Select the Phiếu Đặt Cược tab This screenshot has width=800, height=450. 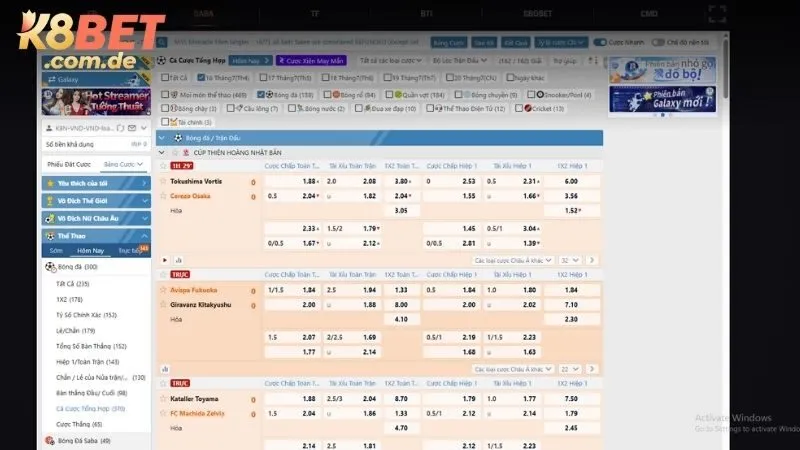[x=69, y=164]
